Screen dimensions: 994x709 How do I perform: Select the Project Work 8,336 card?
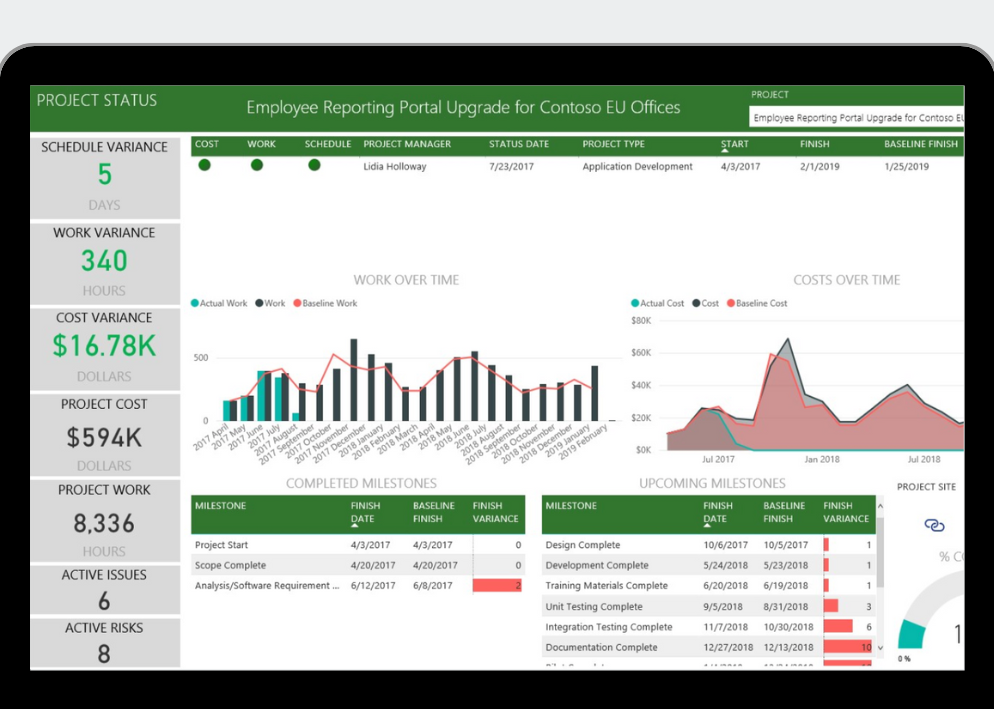[105, 521]
